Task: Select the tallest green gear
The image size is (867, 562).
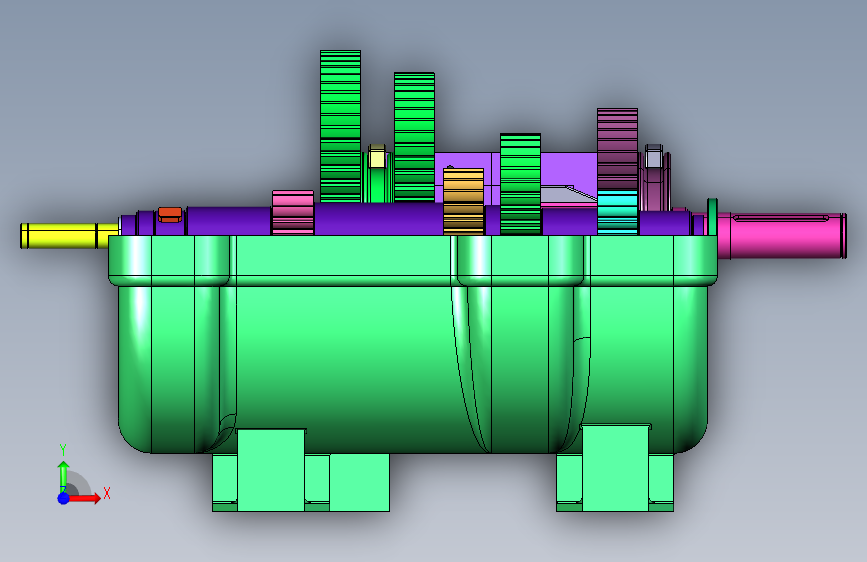Action: pos(341,126)
